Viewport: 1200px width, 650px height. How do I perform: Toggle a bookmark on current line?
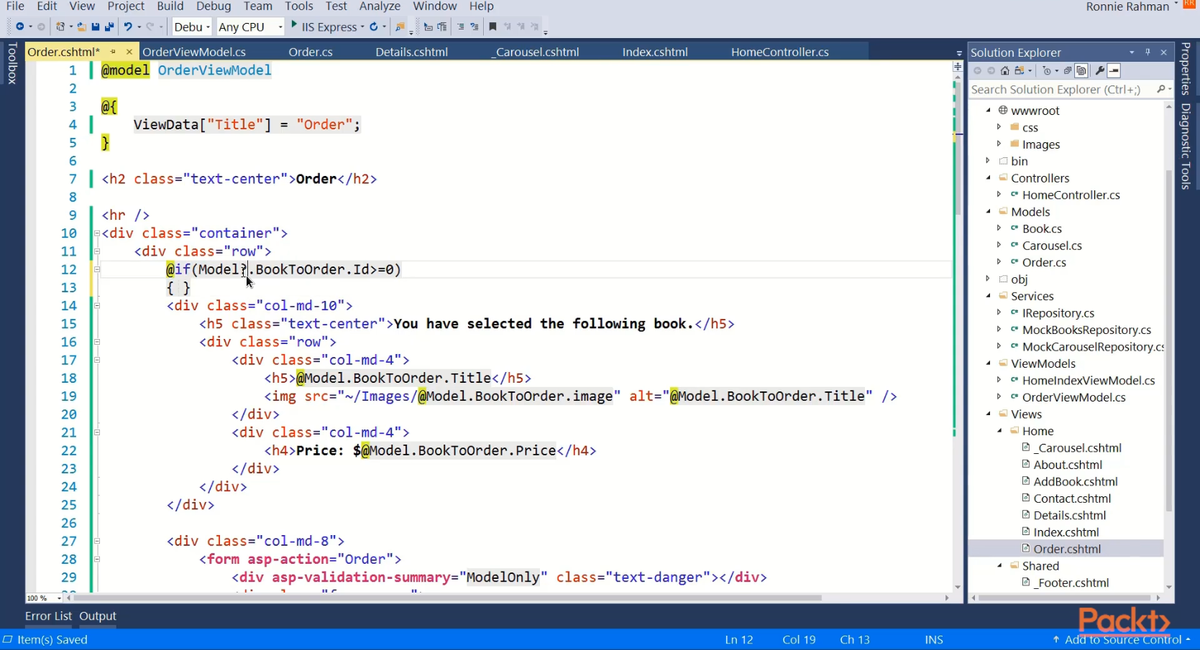492,27
